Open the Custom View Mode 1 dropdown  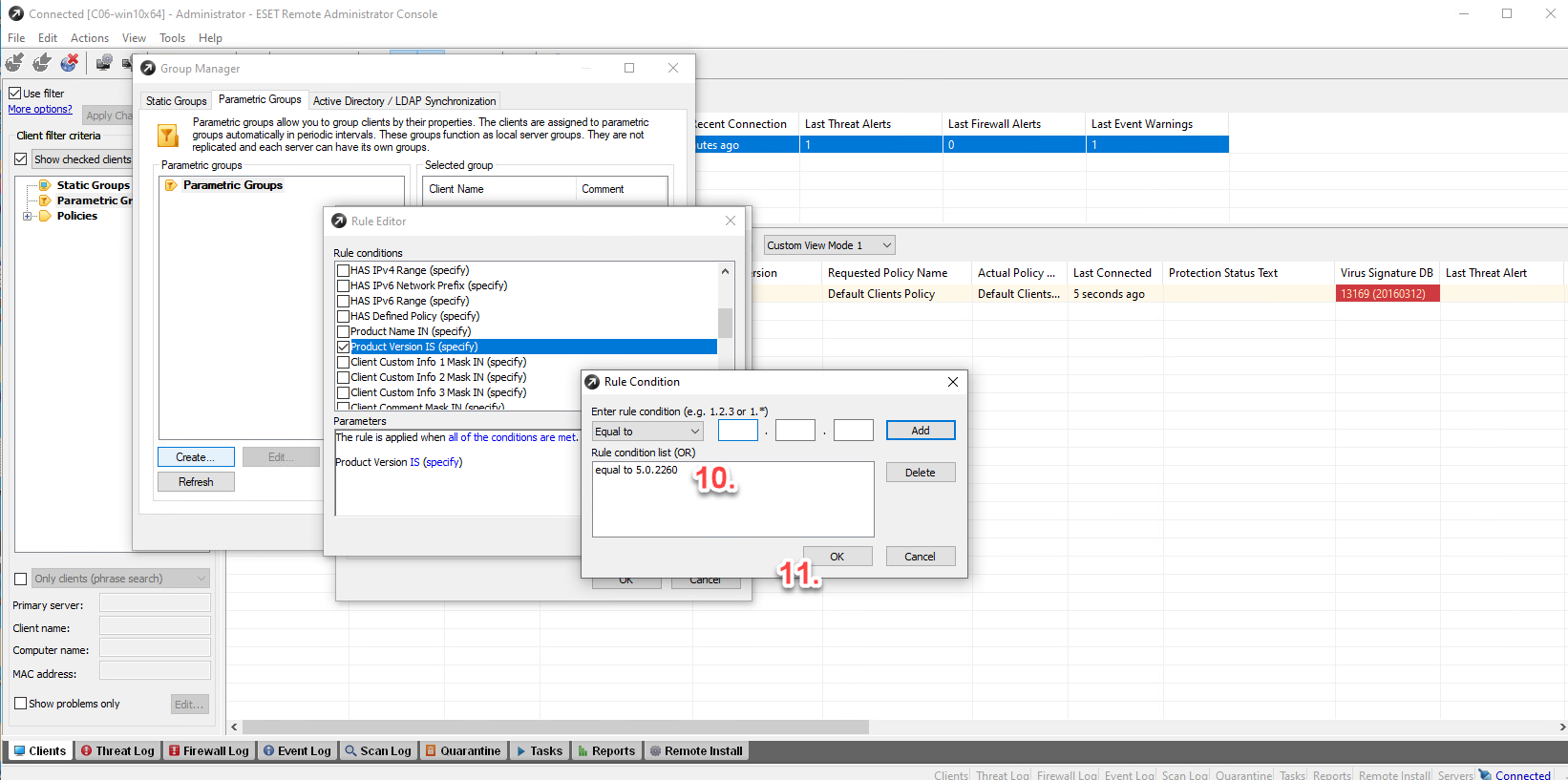(829, 245)
